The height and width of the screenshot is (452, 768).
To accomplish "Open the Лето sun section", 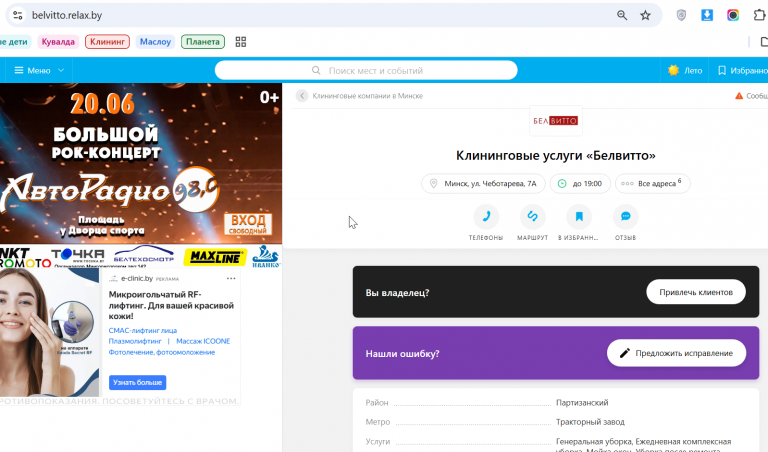I will (685, 71).
